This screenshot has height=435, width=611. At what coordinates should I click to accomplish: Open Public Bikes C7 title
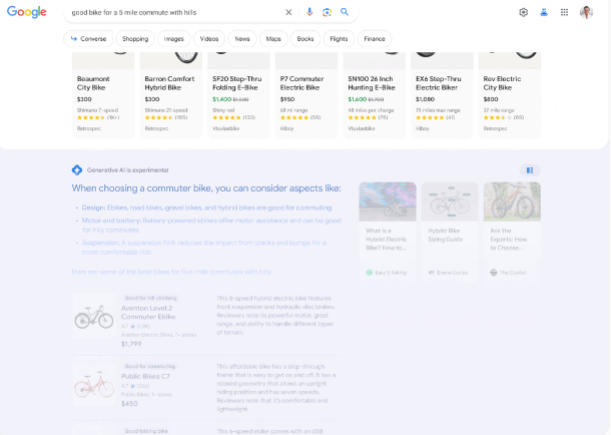145,376
